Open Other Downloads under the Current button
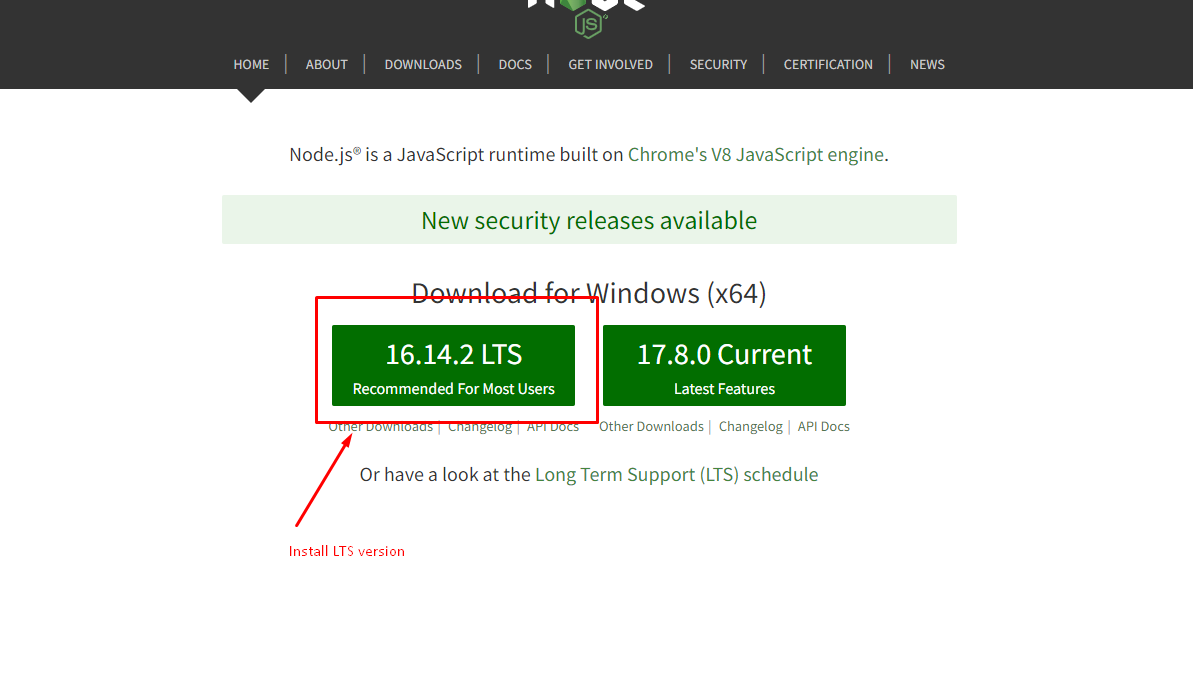The image size is (1193, 699). point(651,427)
